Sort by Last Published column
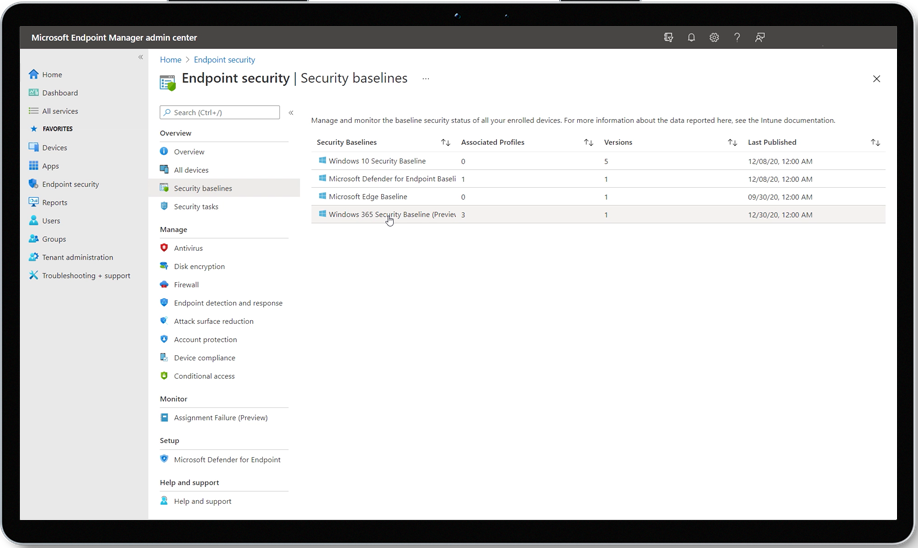The width and height of the screenshot is (918, 548). coord(875,143)
